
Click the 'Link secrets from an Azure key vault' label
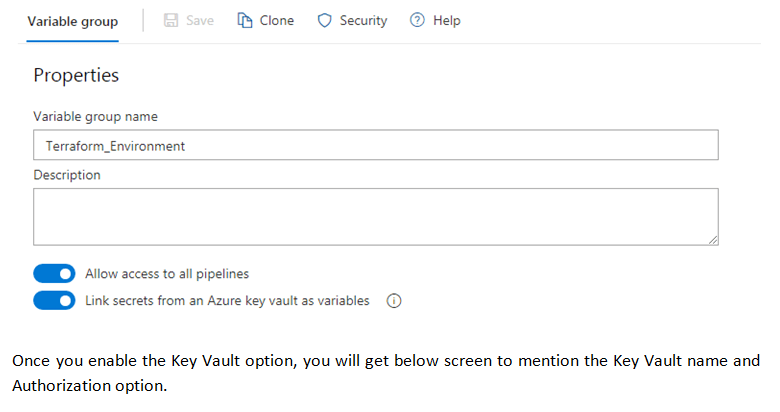(227, 301)
